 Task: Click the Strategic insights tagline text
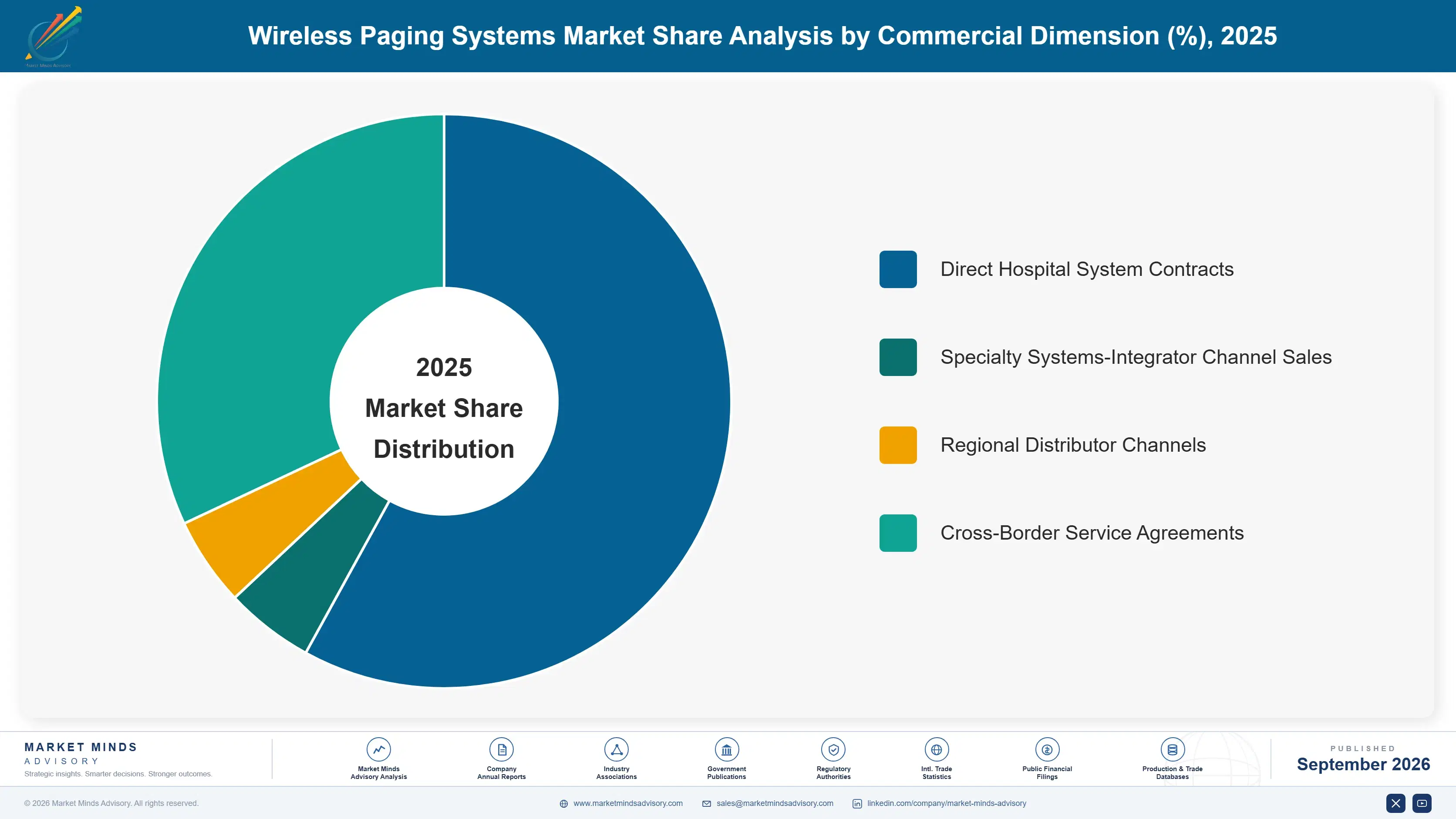click(x=118, y=774)
